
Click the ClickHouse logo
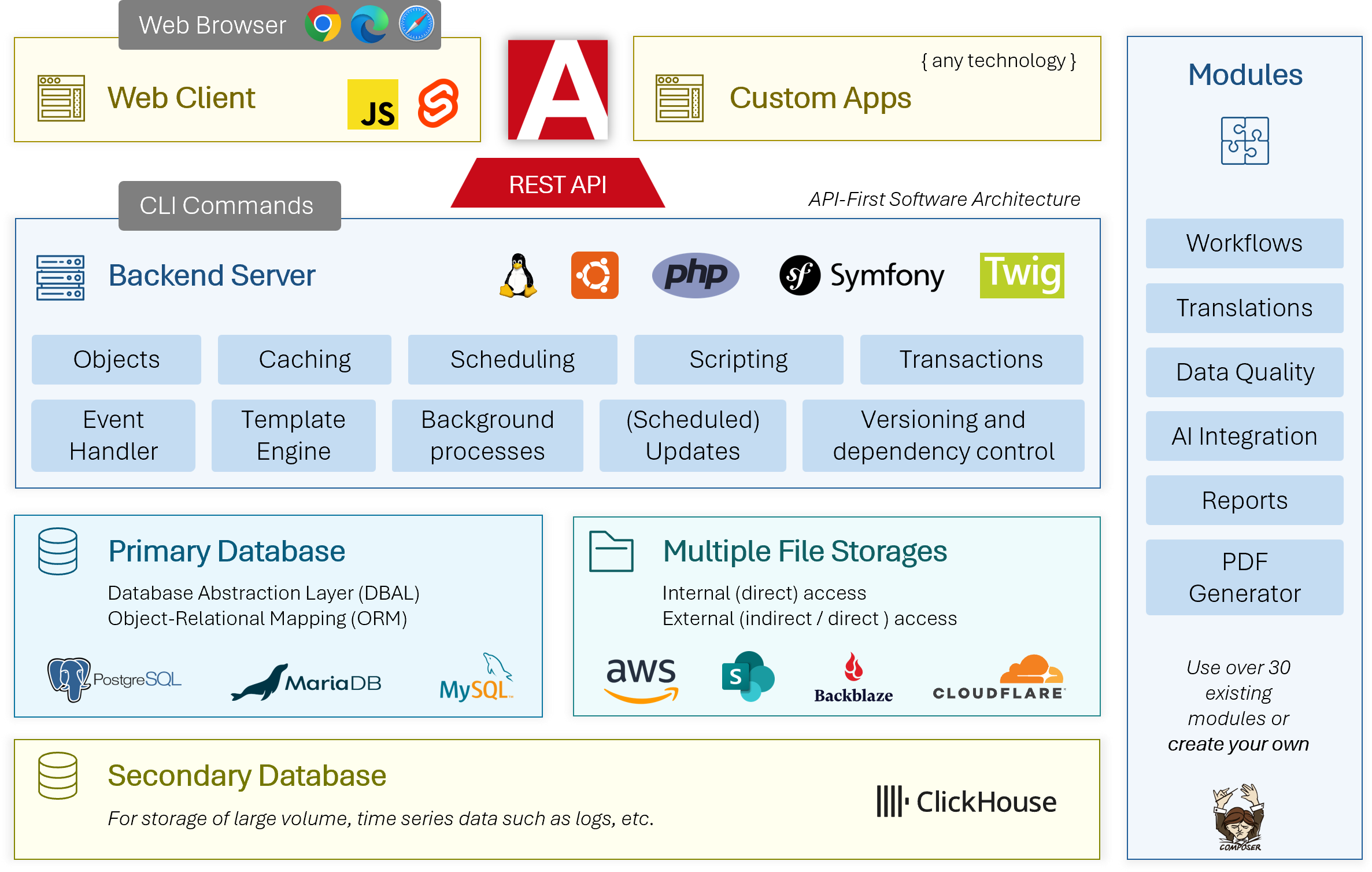966,801
